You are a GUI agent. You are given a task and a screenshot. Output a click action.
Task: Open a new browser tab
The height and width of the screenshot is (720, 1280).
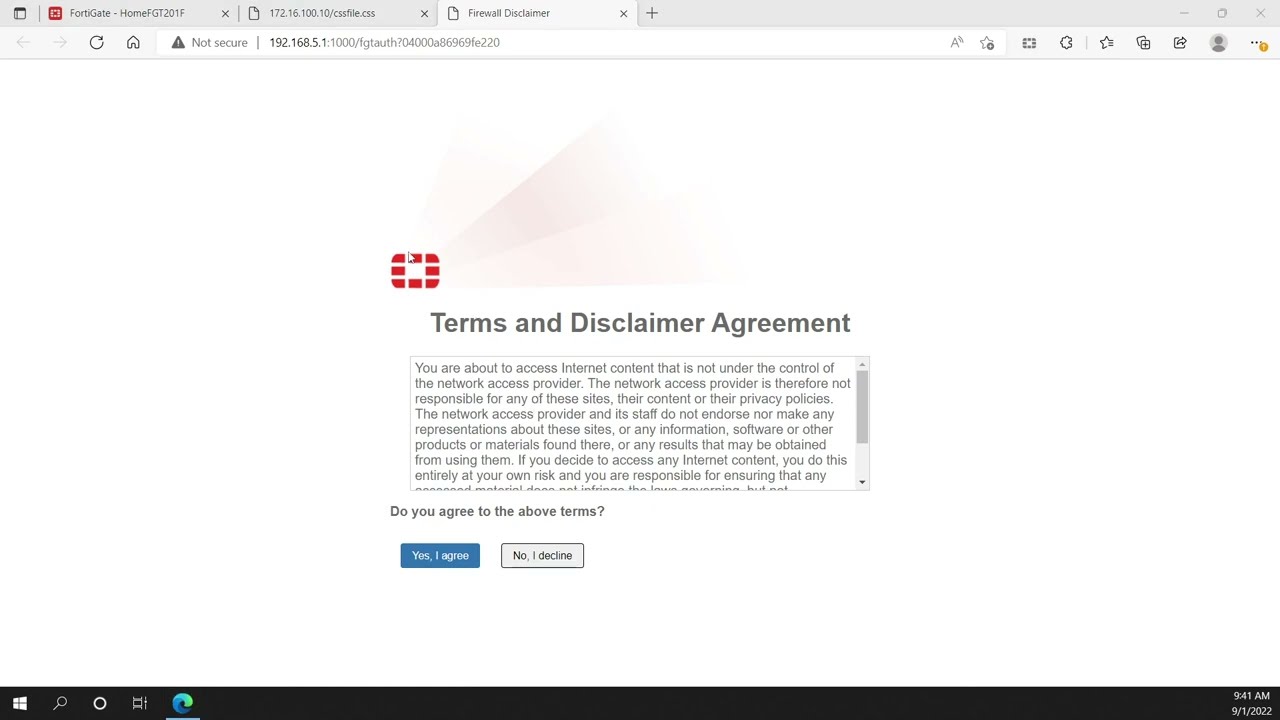tap(652, 13)
